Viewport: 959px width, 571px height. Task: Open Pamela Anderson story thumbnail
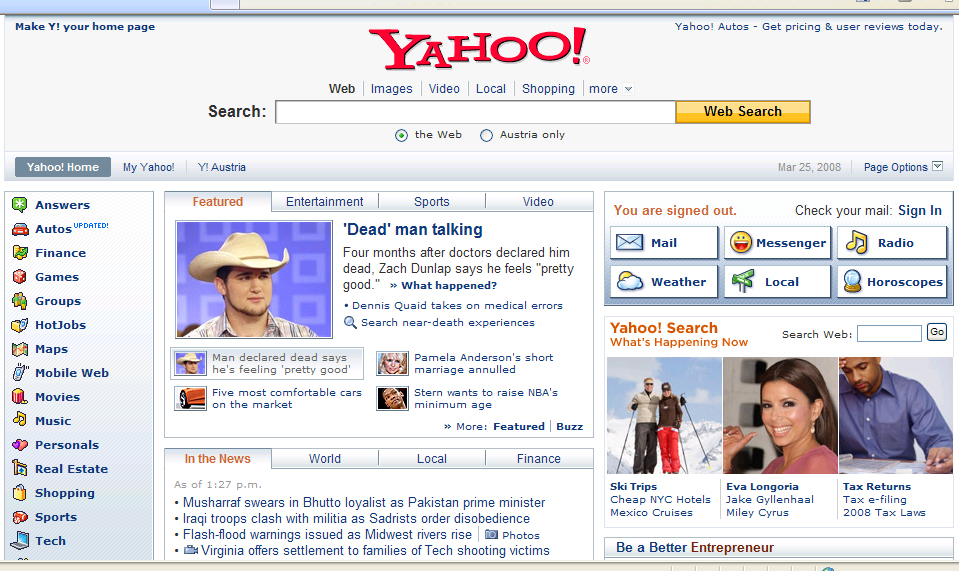pyautogui.click(x=392, y=363)
